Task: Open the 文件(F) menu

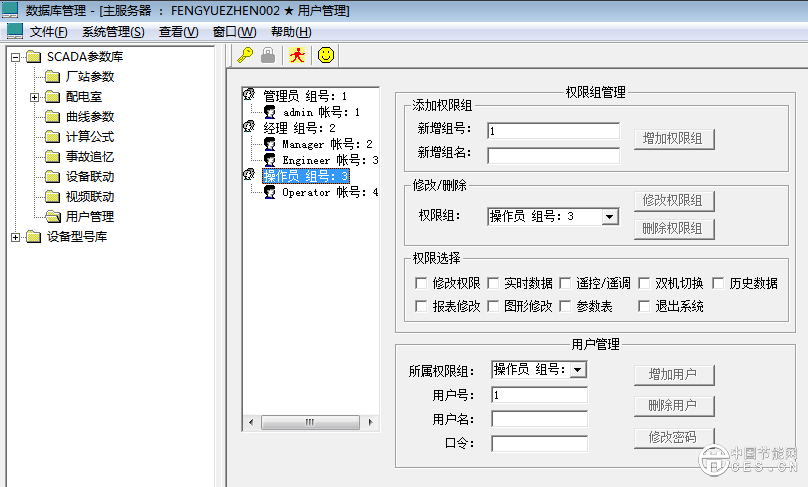Action: (x=48, y=32)
